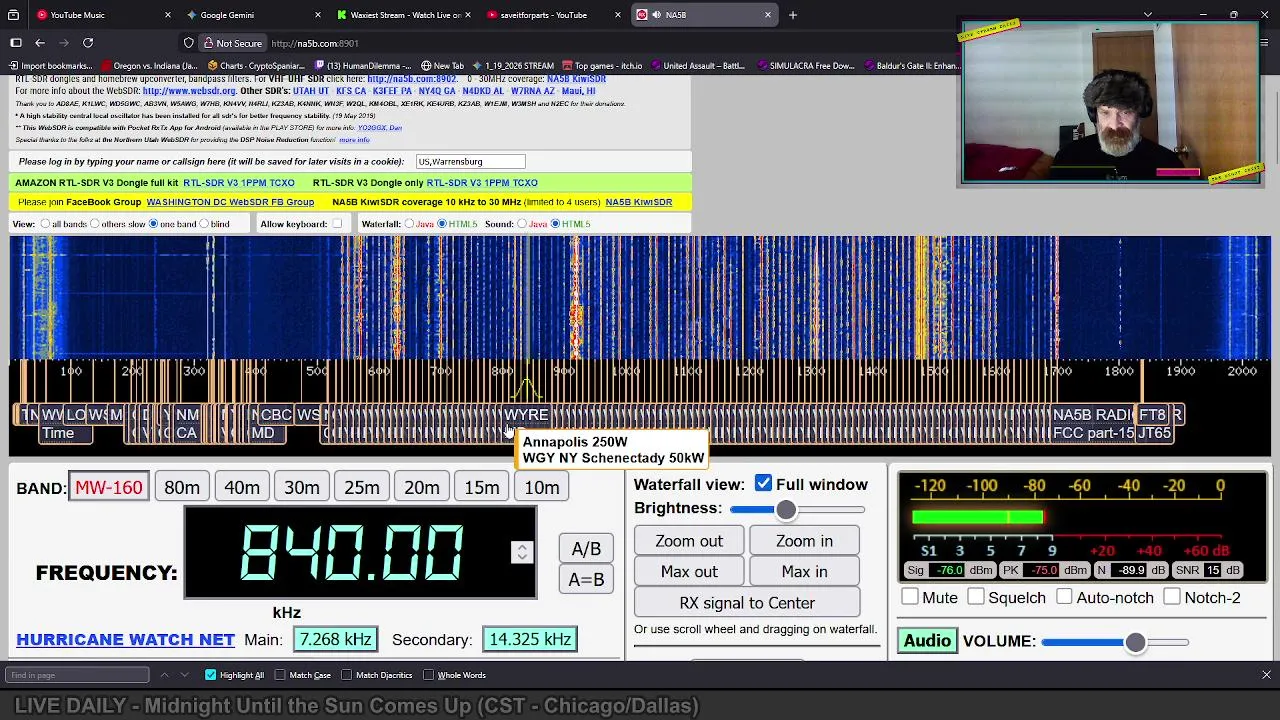This screenshot has height=720, width=1280.
Task: Toggle the Allow keyboard checkbox
Action: [x=337, y=224]
